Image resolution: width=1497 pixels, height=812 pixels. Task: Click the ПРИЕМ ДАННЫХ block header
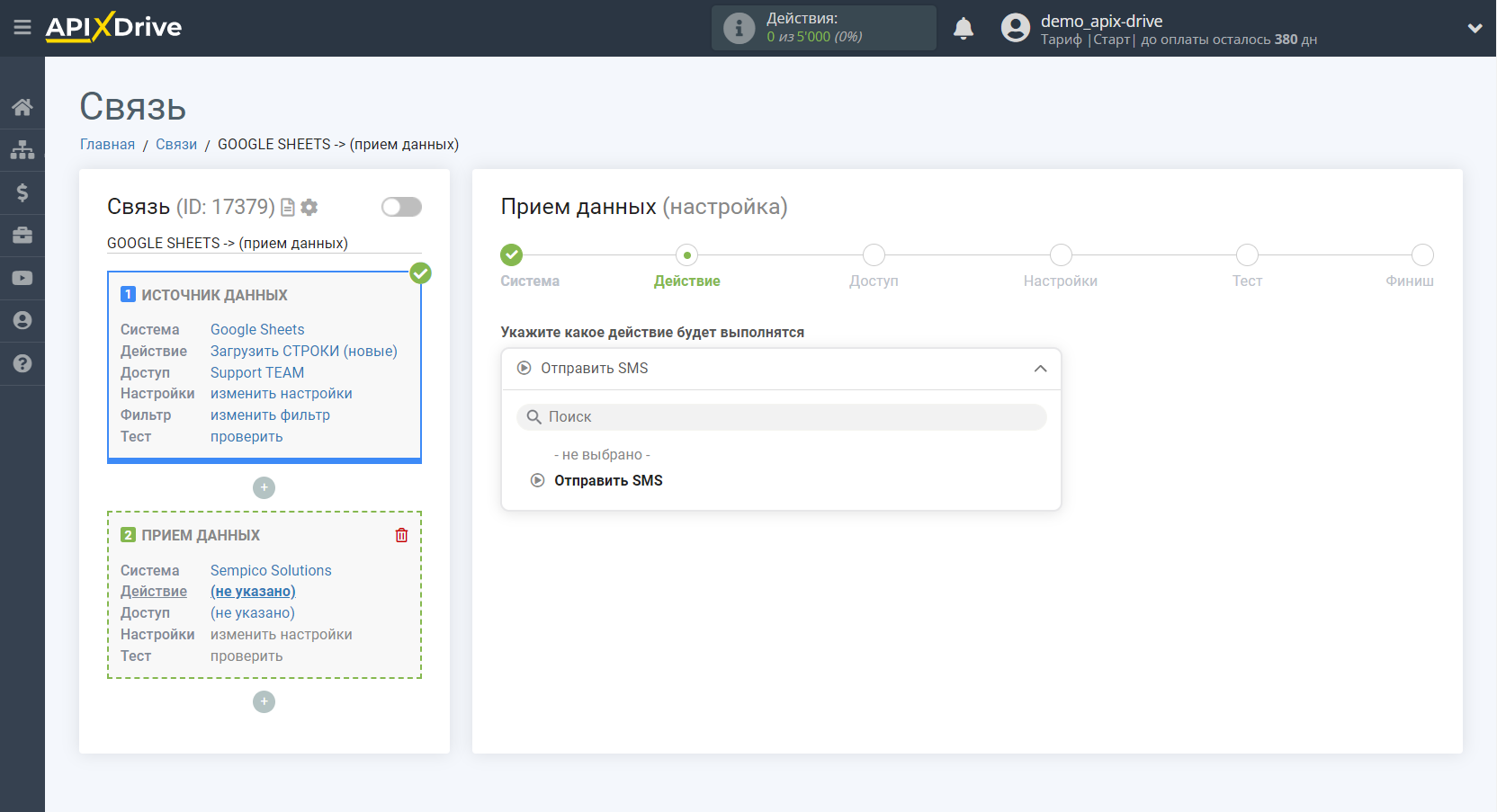[201, 535]
